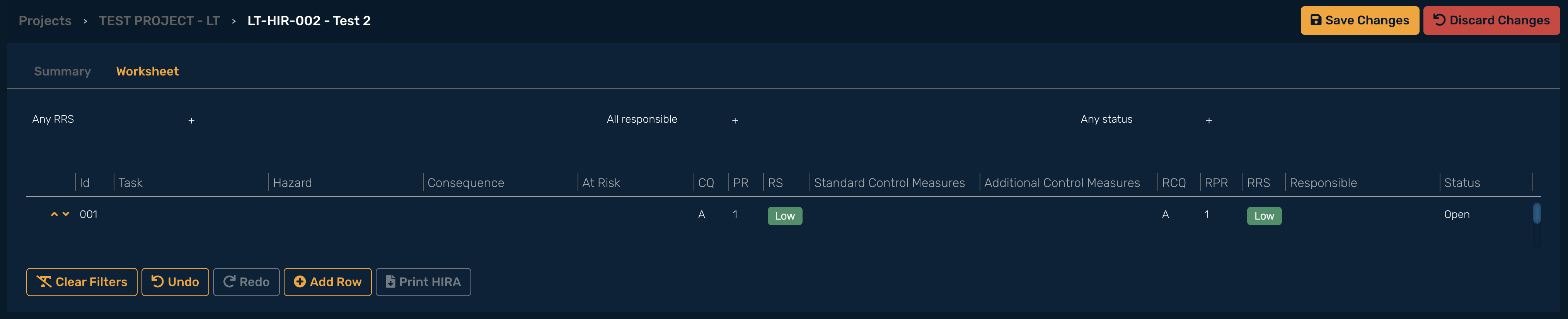
Task: Select the Worksheet tab
Action: pos(147,71)
